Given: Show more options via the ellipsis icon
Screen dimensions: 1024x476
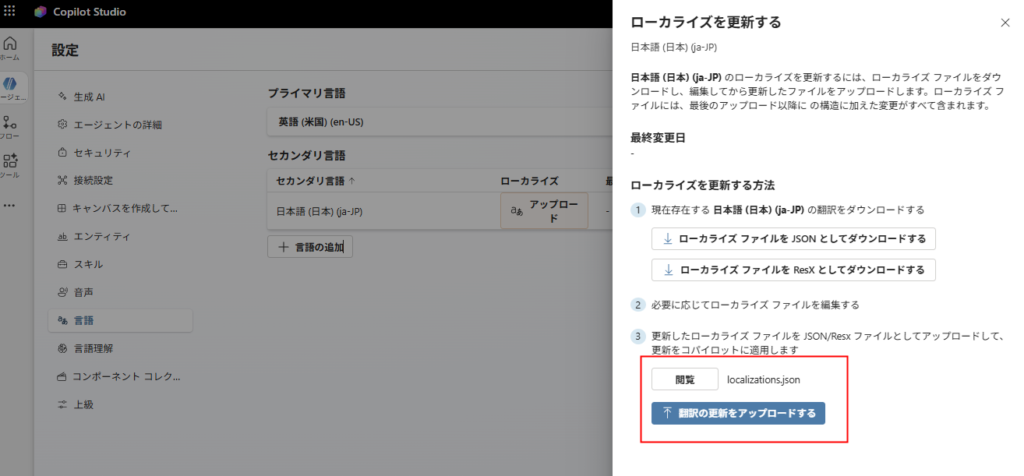Looking at the screenshot, I should (10, 205).
